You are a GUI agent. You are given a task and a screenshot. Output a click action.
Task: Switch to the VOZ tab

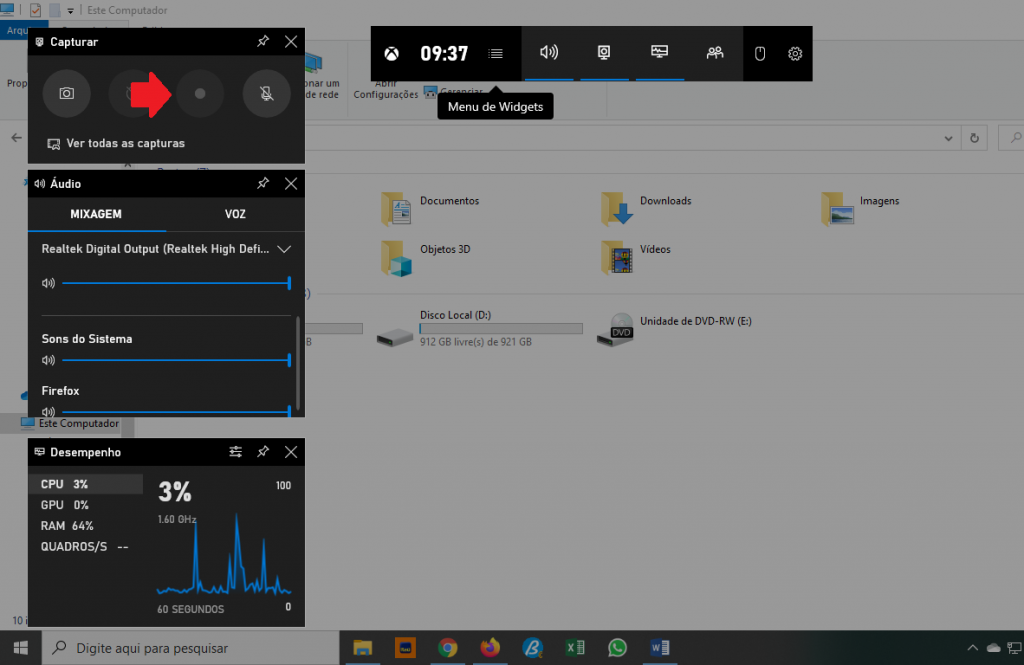click(235, 214)
